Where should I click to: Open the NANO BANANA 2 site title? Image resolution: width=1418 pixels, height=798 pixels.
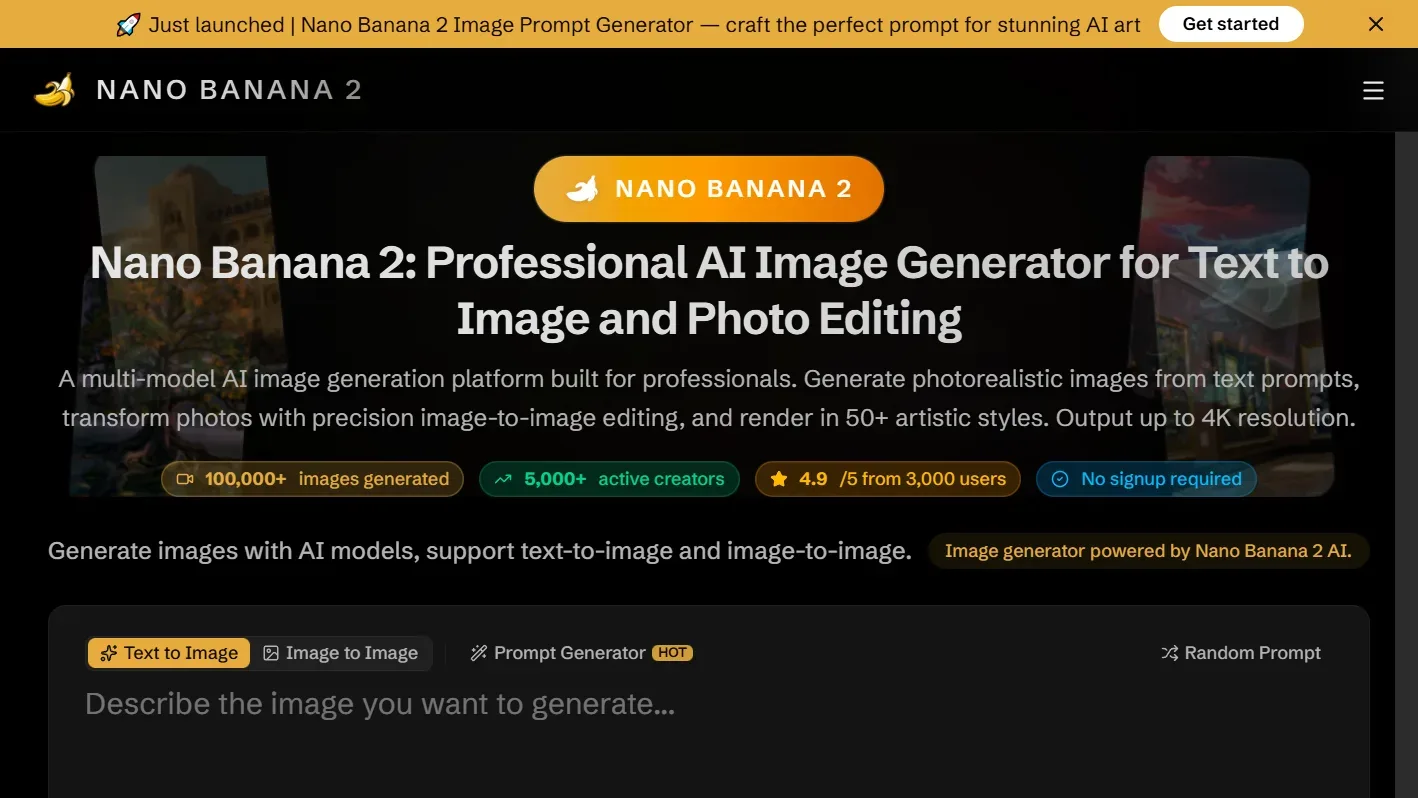[229, 90]
